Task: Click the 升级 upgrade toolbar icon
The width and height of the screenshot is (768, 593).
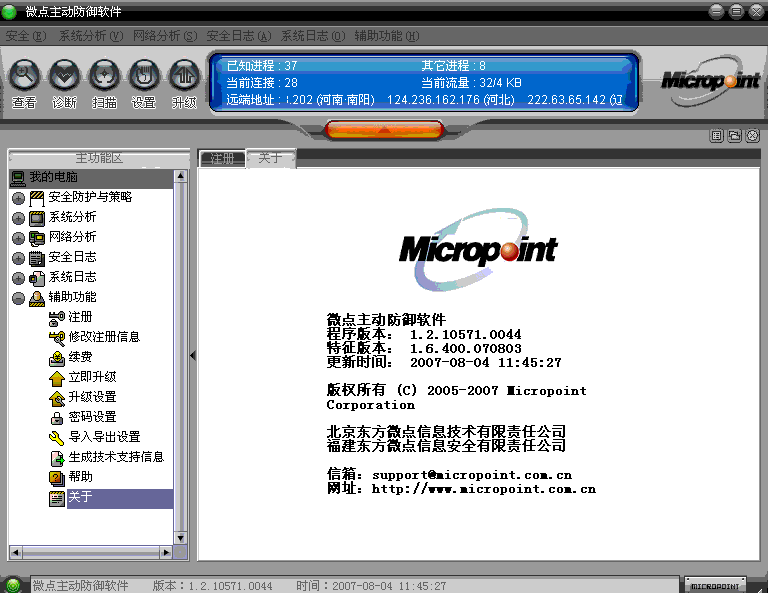Action: [184, 75]
